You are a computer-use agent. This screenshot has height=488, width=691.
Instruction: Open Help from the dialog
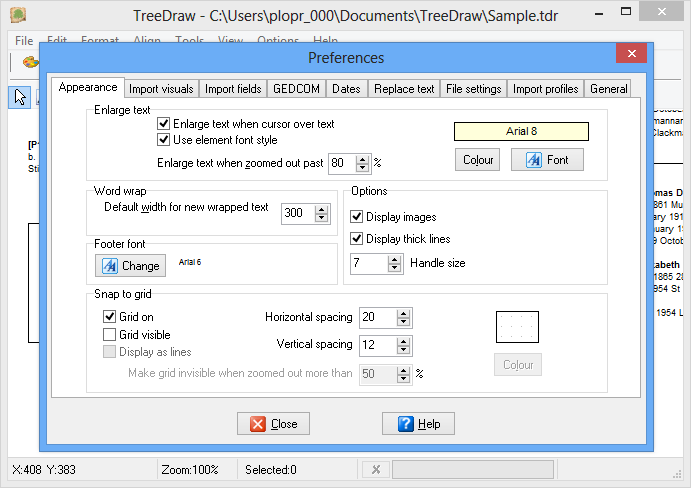418,424
